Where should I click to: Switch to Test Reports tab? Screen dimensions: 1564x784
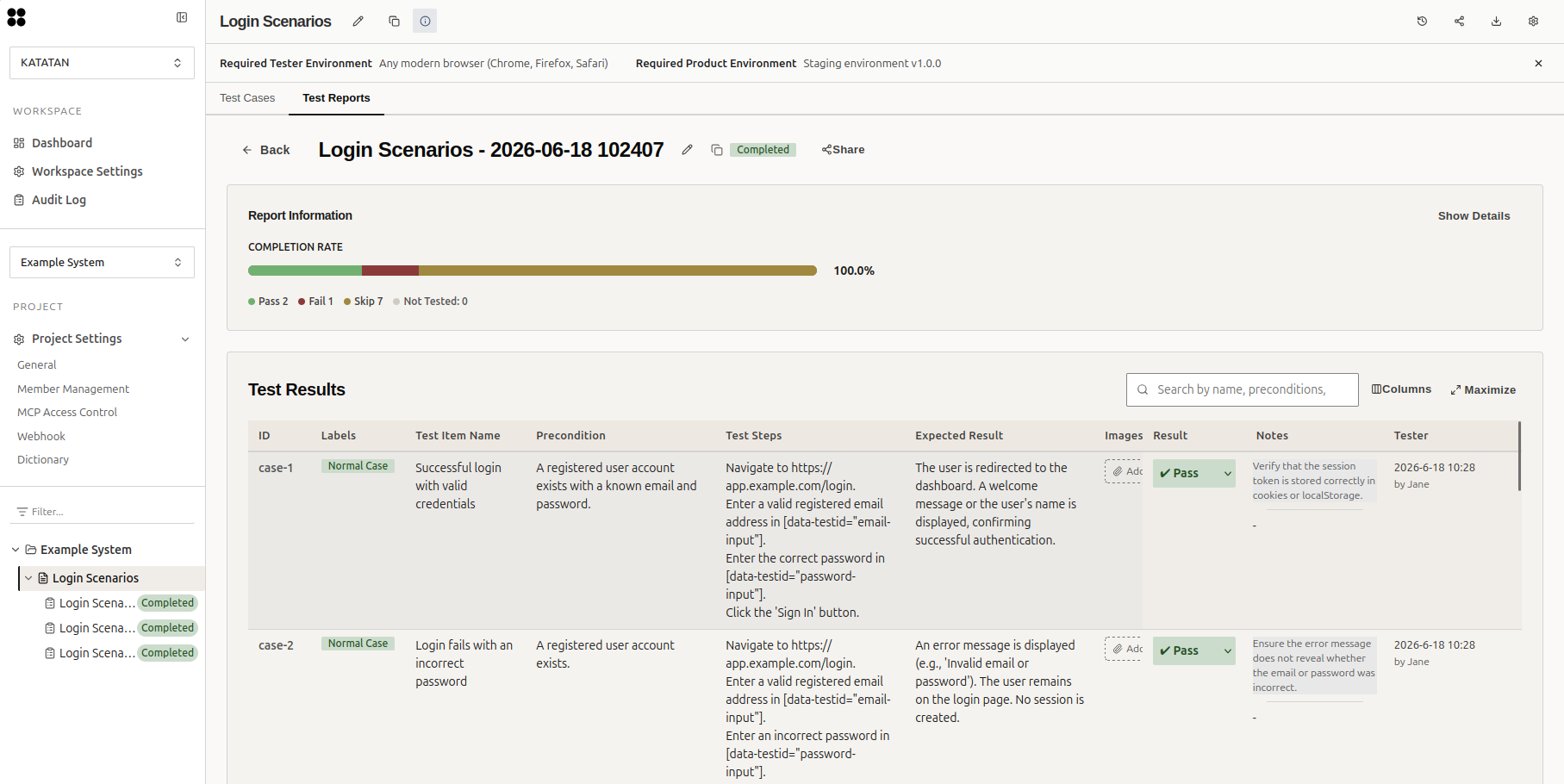point(336,98)
